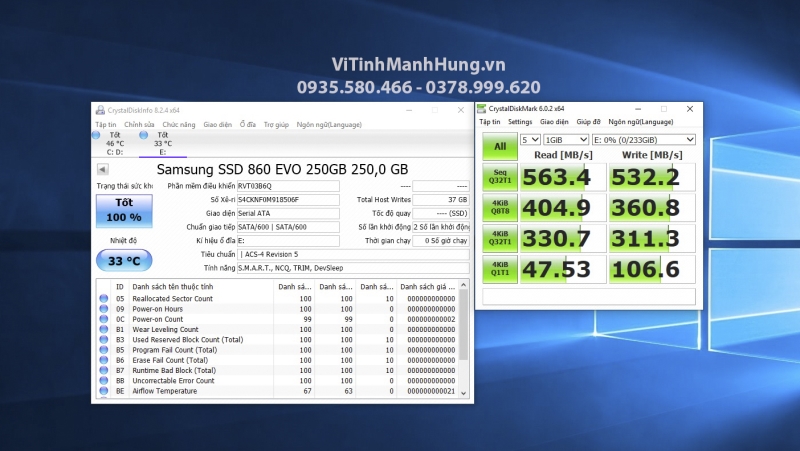
Task: Click the Seq read result 563.4
Action: point(563,177)
